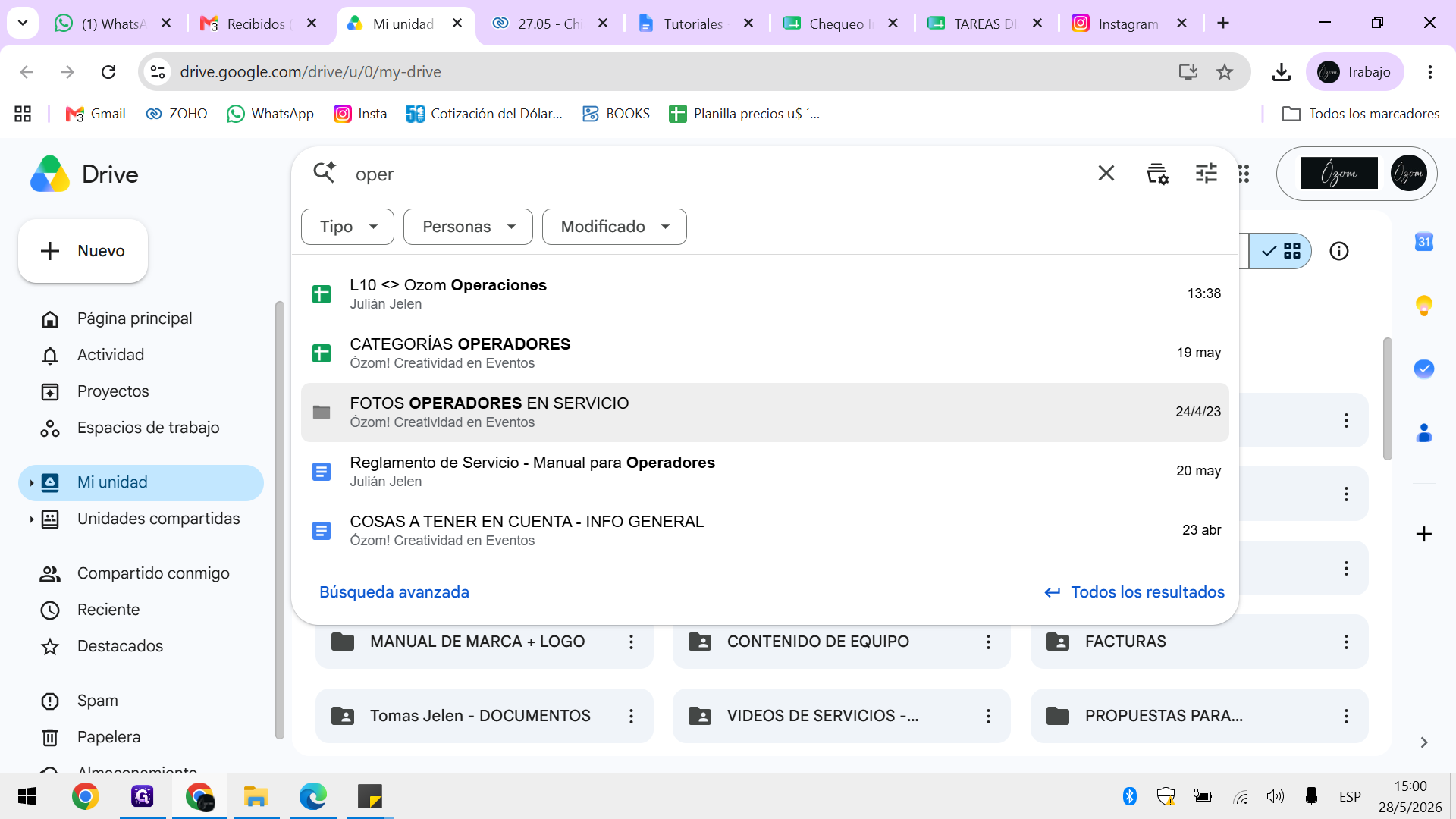Open Chrome downloads icon

tap(1282, 72)
